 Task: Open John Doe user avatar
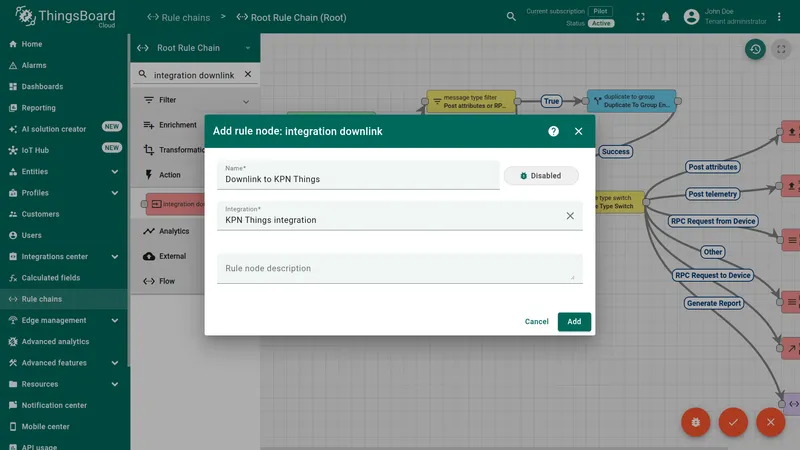[691, 17]
